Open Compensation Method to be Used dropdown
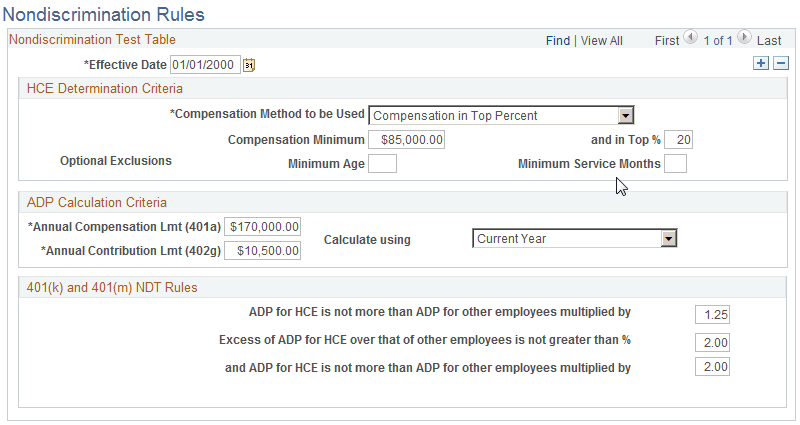The image size is (800, 425). [x=626, y=115]
